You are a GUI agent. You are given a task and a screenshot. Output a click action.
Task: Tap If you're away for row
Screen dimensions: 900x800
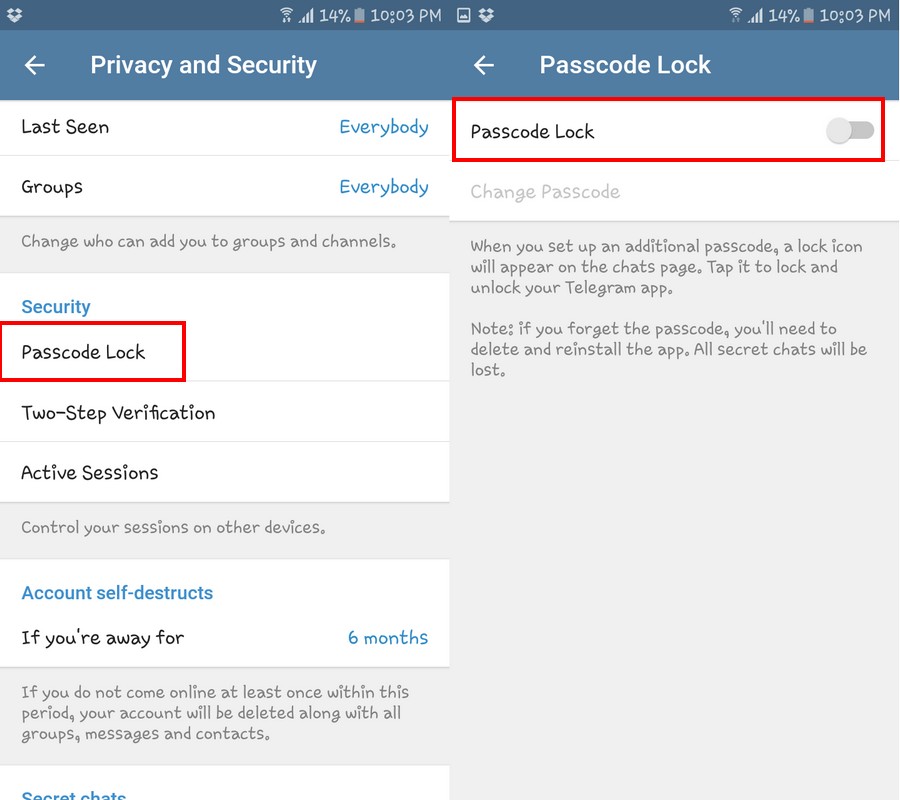(x=224, y=637)
